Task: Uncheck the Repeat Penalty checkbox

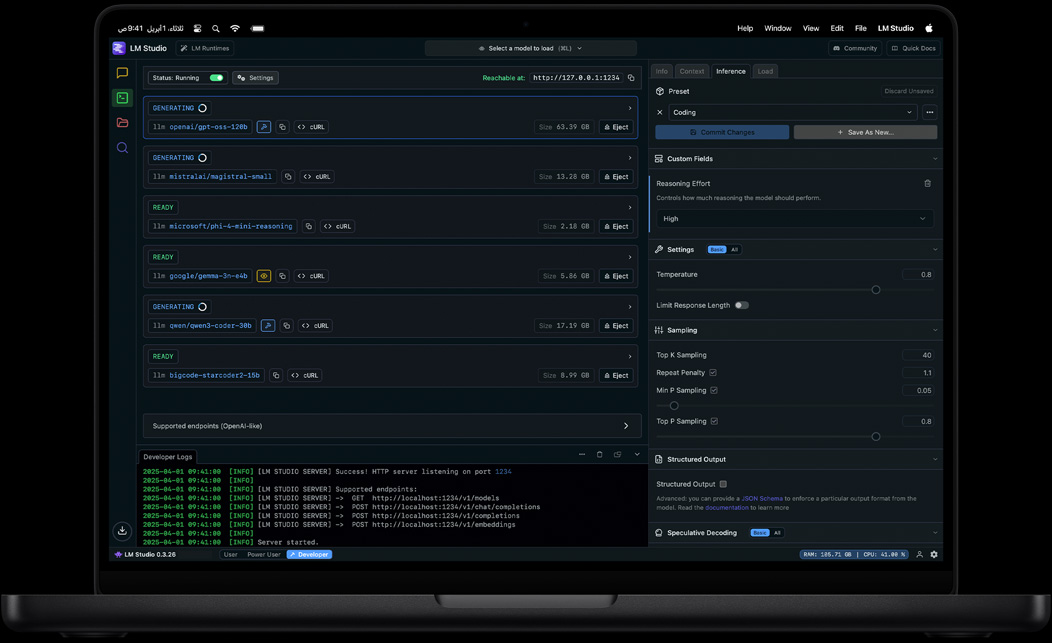Action: click(x=715, y=372)
